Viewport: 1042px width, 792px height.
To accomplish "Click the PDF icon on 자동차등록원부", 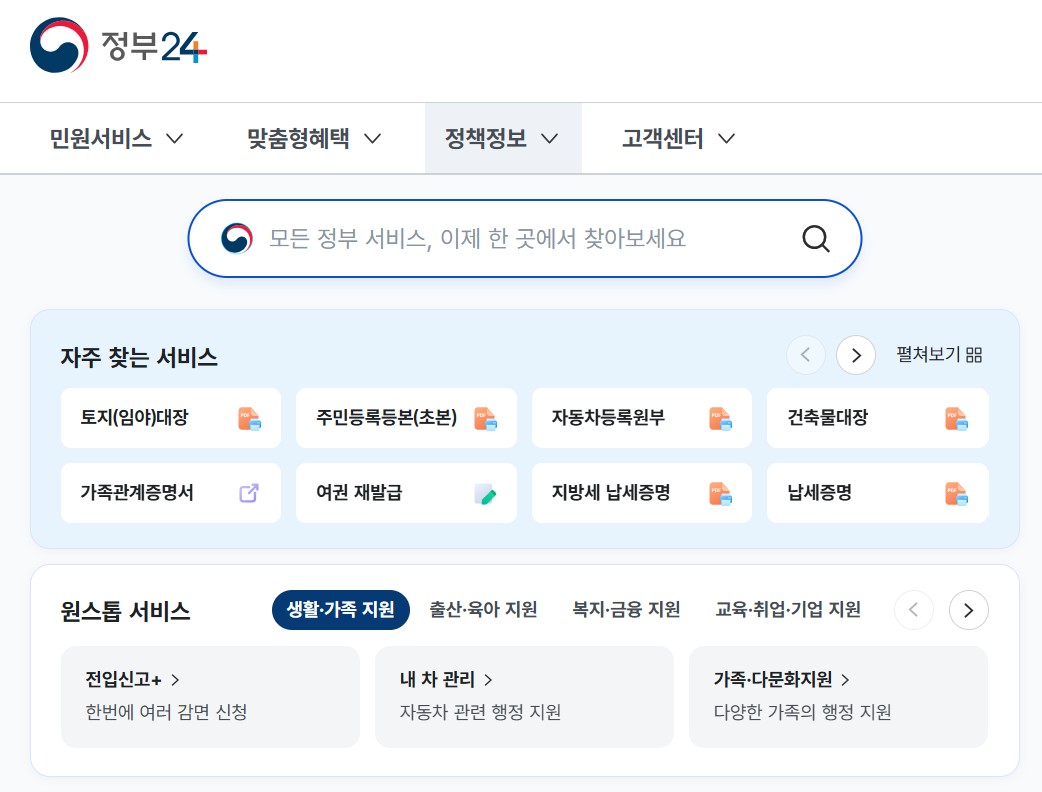I will point(721,418).
